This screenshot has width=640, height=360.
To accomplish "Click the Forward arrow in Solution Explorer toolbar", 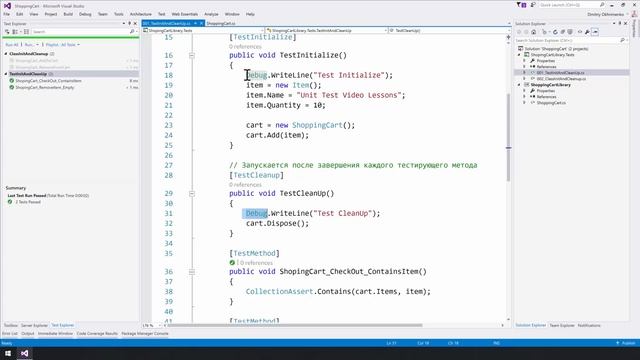I will point(526,32).
